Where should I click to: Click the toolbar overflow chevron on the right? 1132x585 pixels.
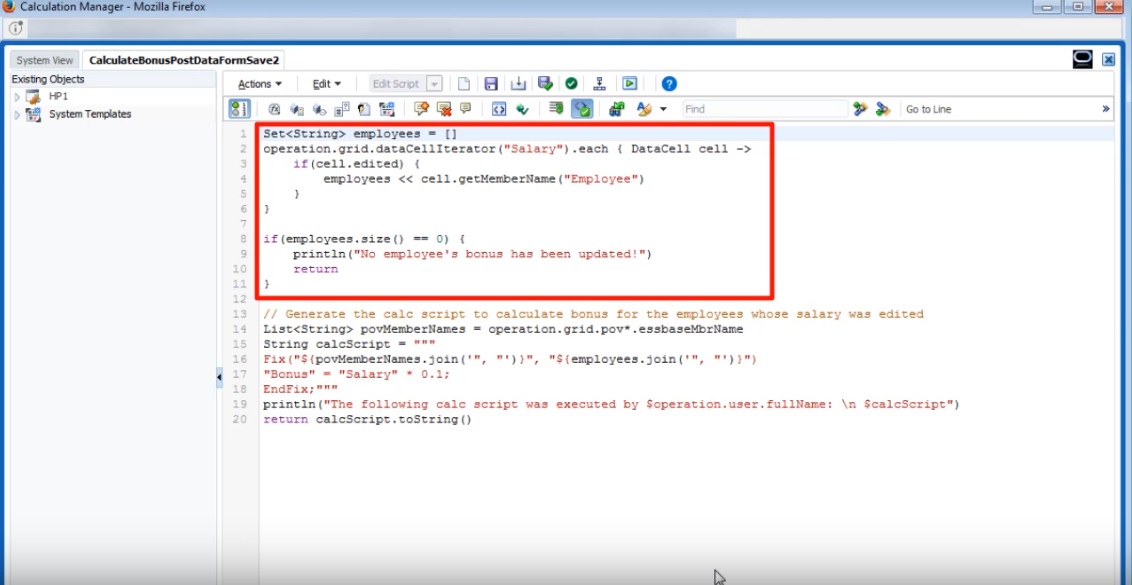pos(1108,108)
